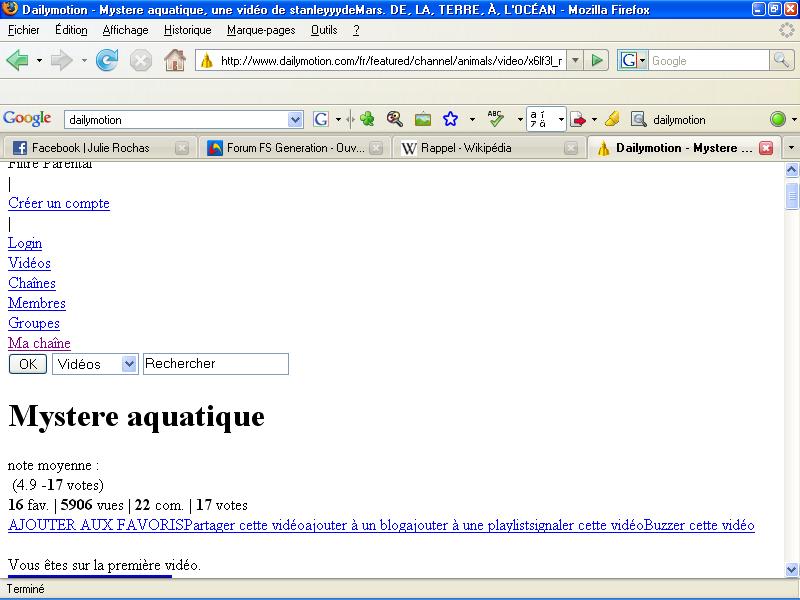Click the forward navigation arrow
The height and width of the screenshot is (600, 800).
pos(61,61)
